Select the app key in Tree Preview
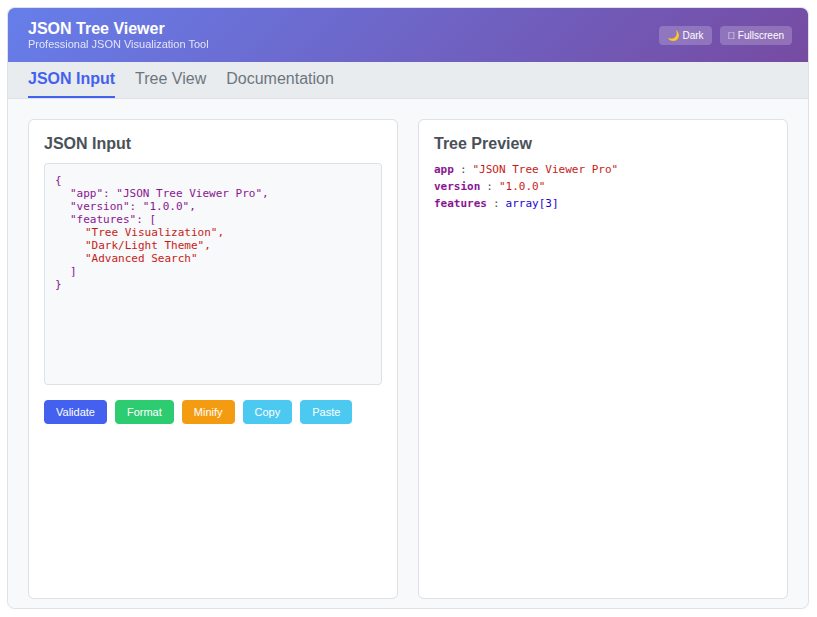Viewport: 817px width, 617px height. click(x=444, y=169)
